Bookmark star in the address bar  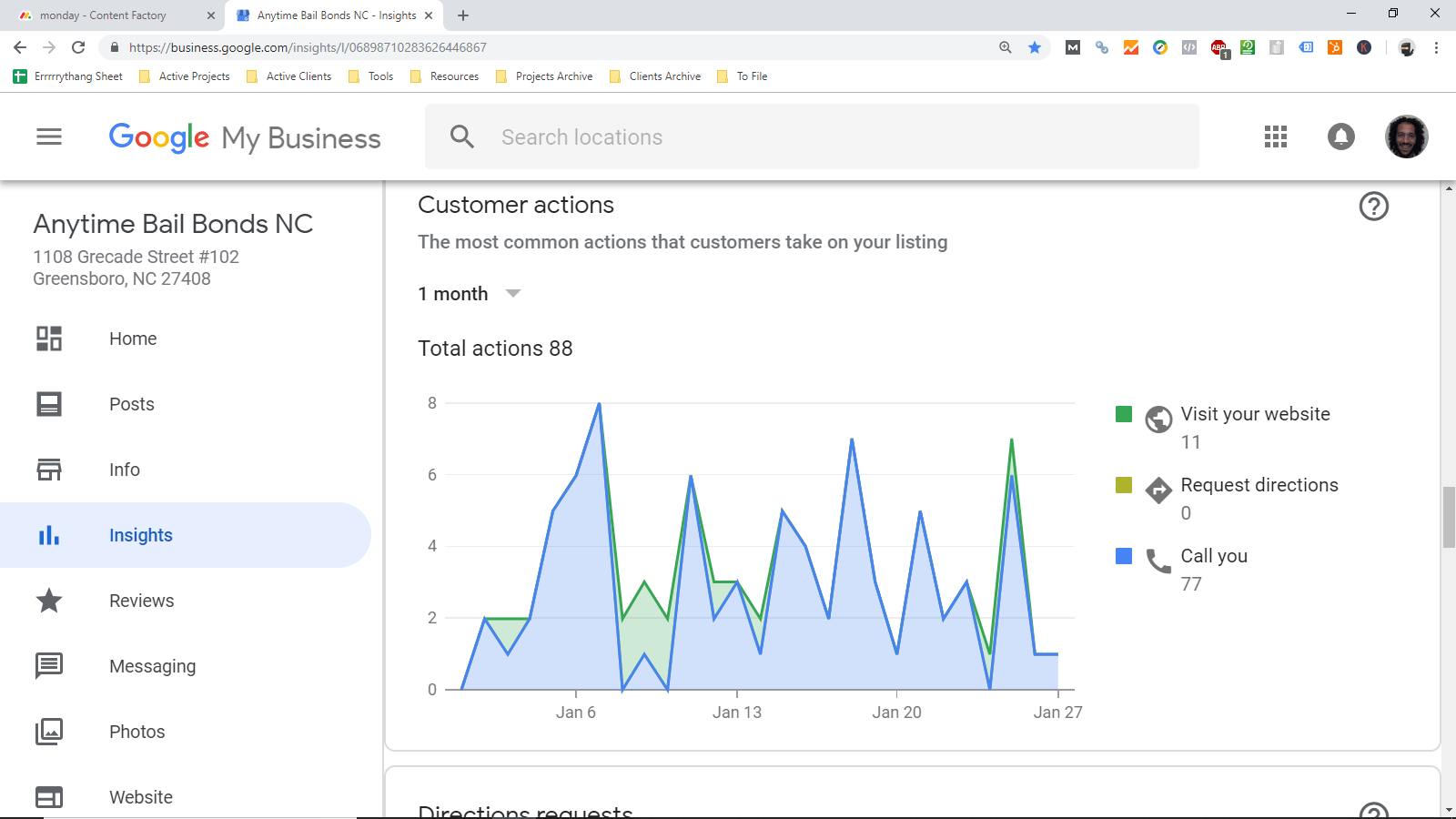pyautogui.click(x=1035, y=47)
